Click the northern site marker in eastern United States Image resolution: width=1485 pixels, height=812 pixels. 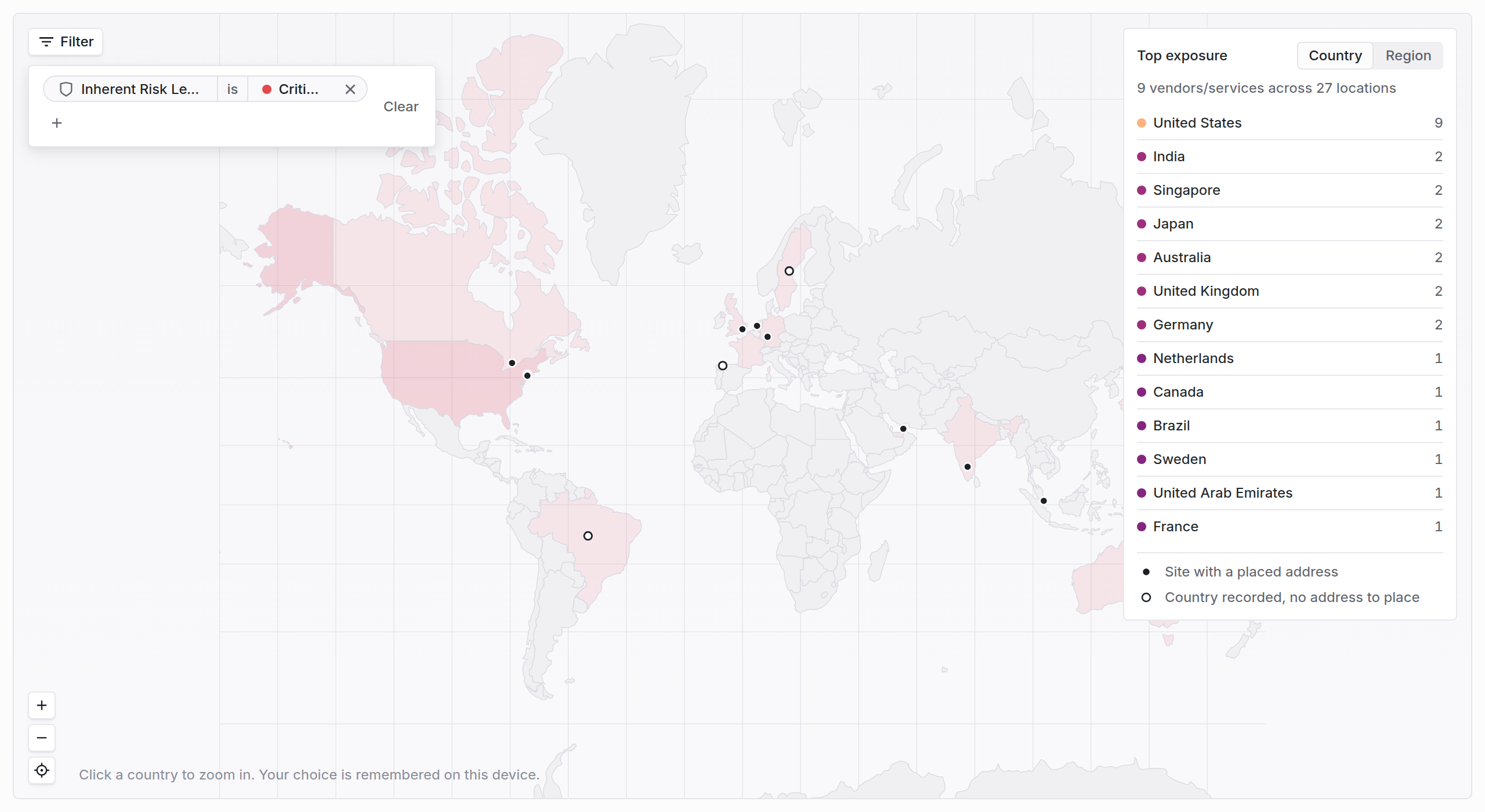point(512,362)
